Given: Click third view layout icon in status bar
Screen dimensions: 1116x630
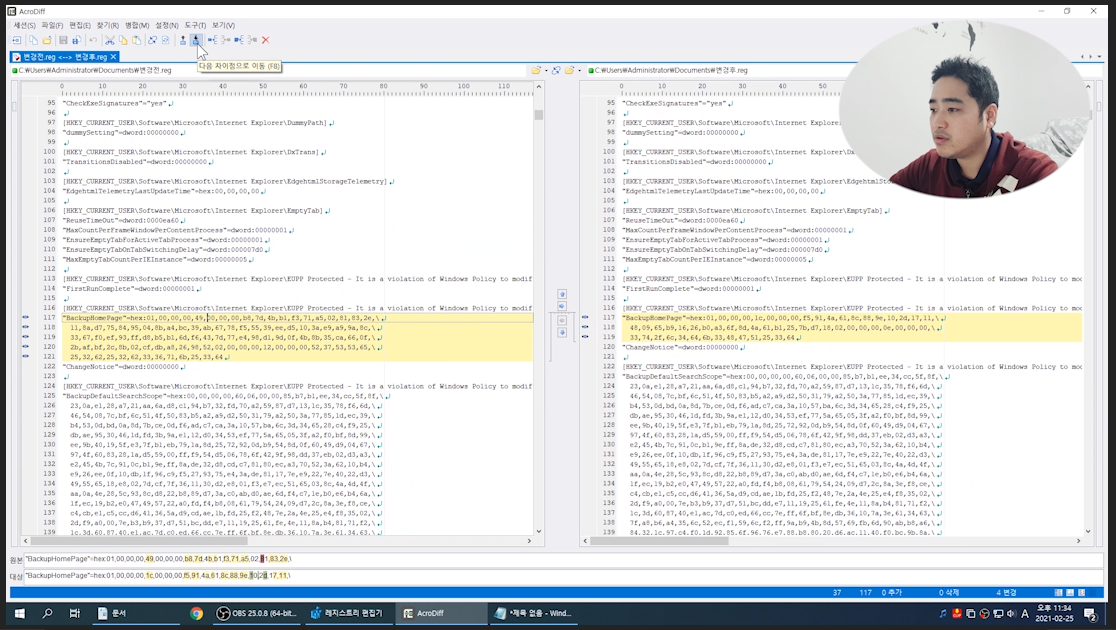Looking at the screenshot, I should pos(1082,592).
